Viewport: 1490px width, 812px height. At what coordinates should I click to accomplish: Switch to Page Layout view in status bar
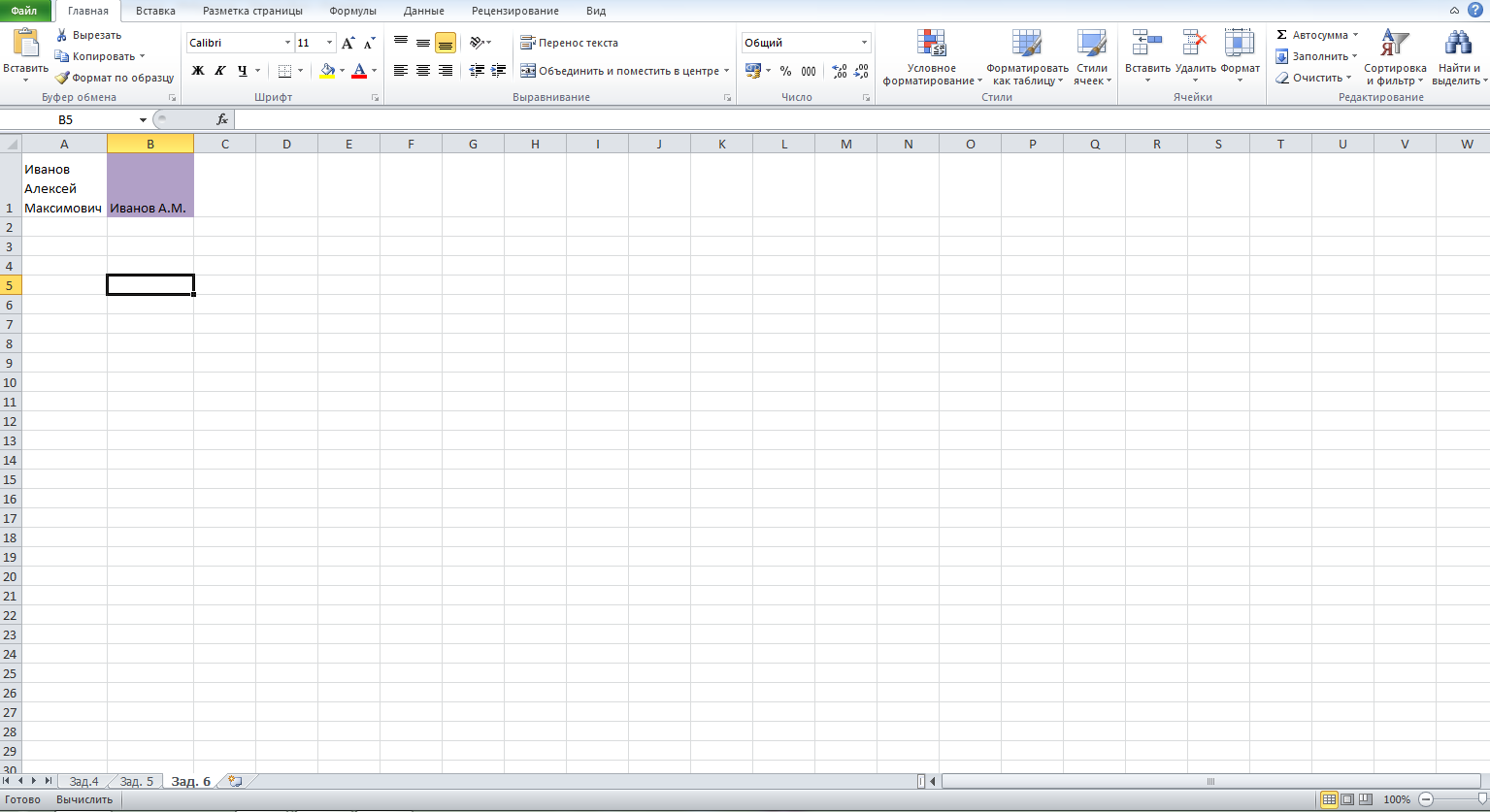(1348, 799)
